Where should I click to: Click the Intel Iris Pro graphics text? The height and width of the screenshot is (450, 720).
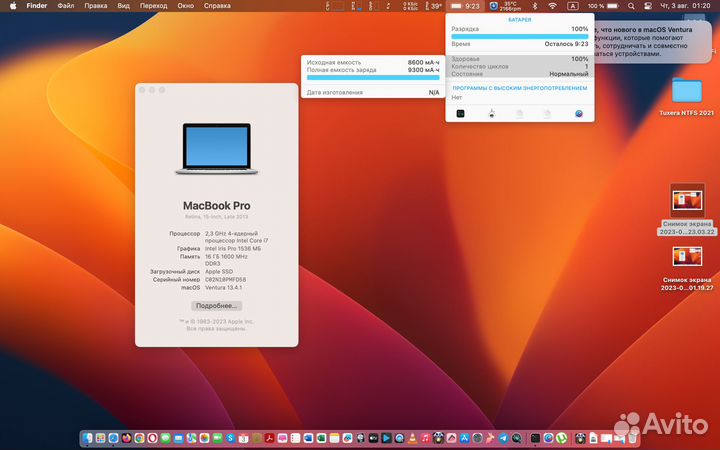pos(233,248)
